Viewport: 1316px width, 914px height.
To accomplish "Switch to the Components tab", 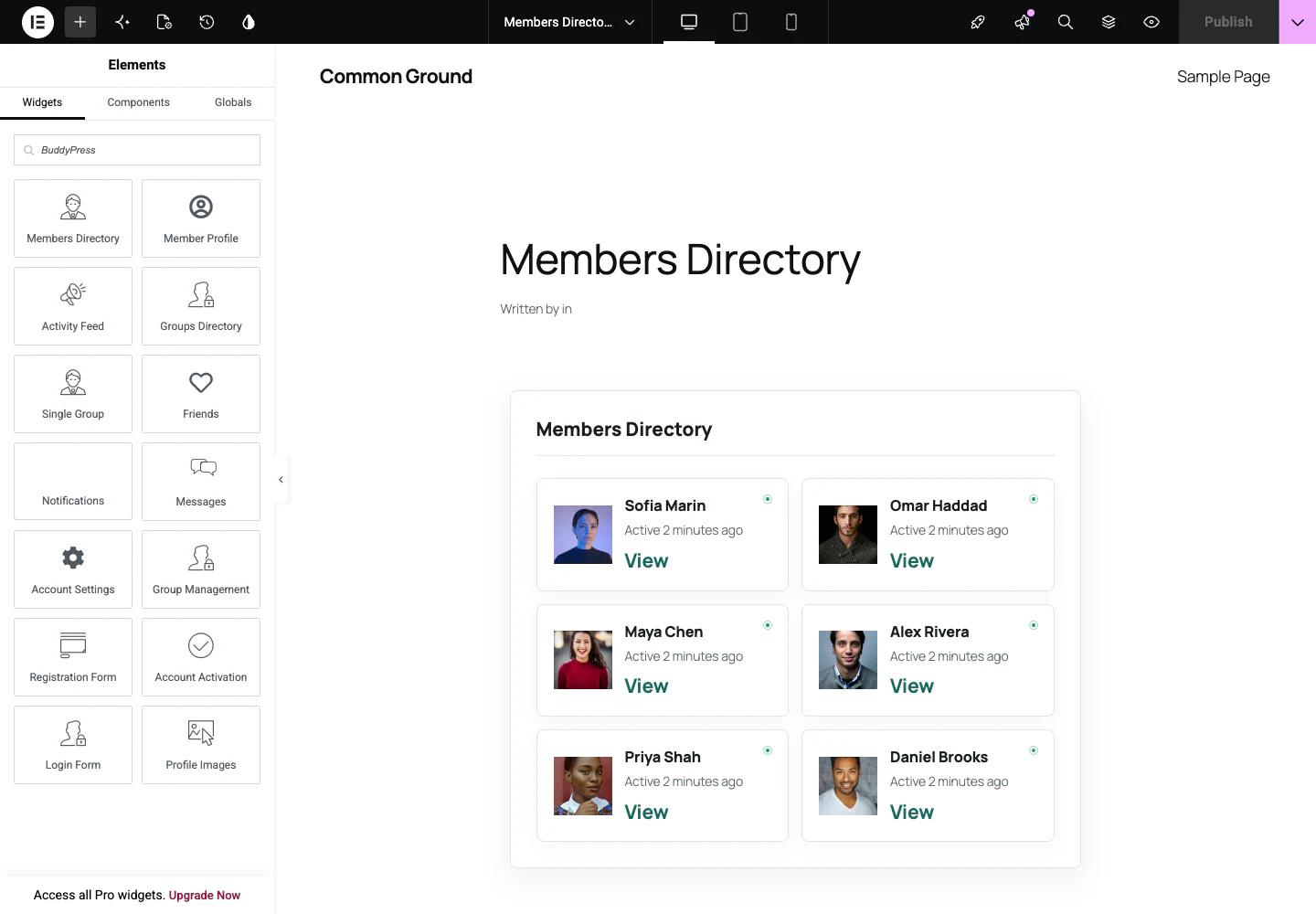I will click(138, 102).
